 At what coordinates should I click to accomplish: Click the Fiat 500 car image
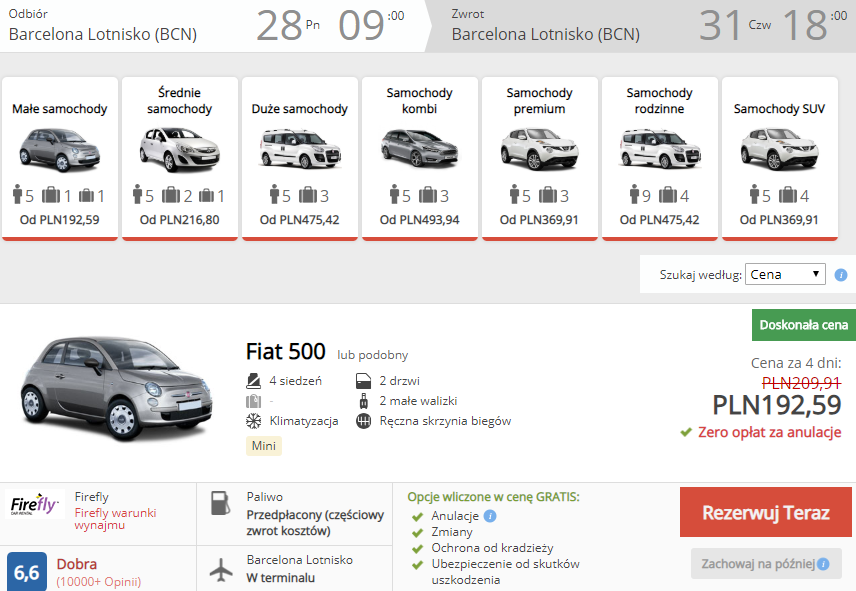coord(116,387)
